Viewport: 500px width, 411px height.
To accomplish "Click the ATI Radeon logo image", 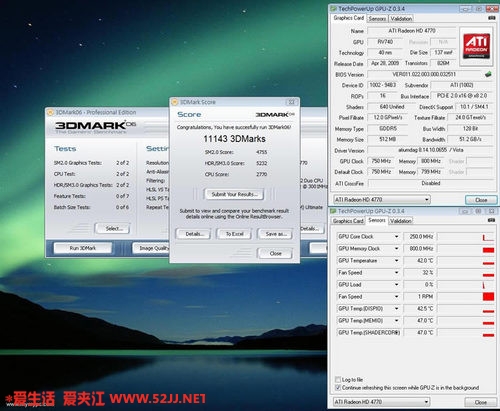I will (x=476, y=46).
